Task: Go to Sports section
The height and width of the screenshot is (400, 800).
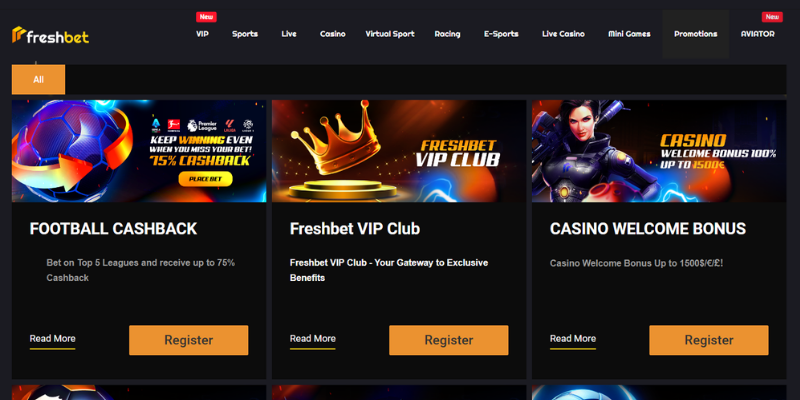Action: 245,34
